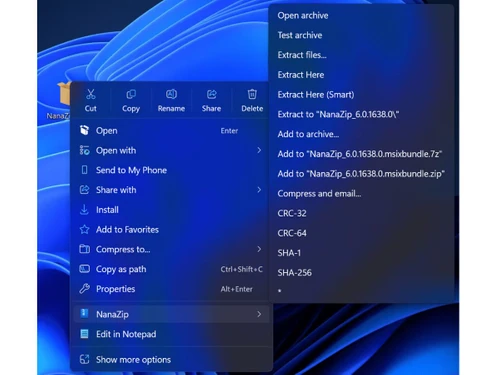Image resolution: width=500 pixels, height=375 pixels.
Task: Click the Copy as path icon
Action: (84, 269)
